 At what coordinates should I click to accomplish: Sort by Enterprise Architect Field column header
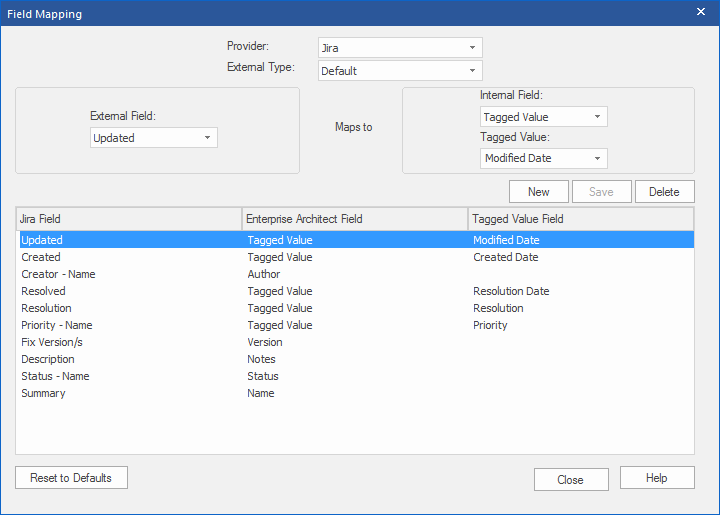(x=355, y=219)
